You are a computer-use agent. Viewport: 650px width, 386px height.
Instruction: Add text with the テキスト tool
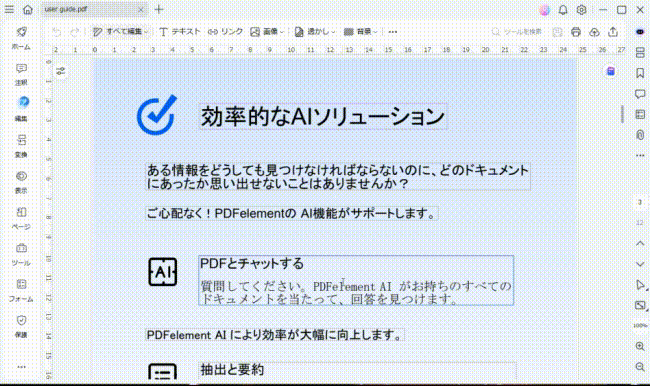pyautogui.click(x=179, y=32)
